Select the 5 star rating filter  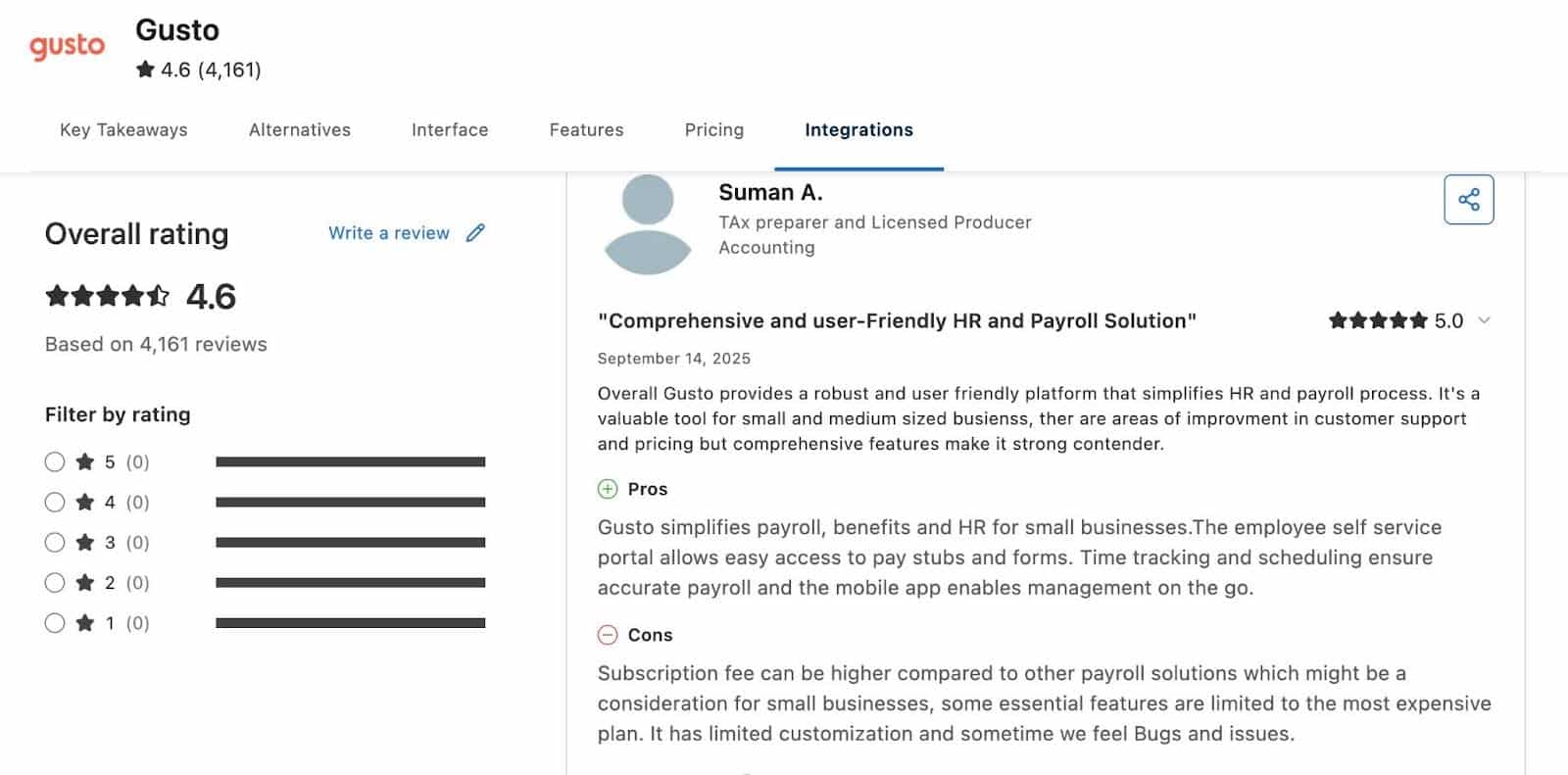(x=55, y=461)
